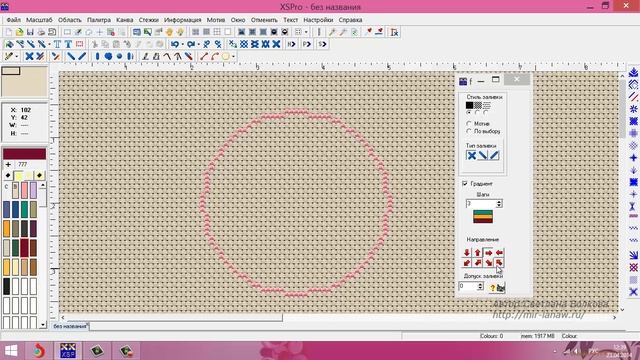Select the teal green color swatch
This screenshot has width=640, height=360.
24,209
